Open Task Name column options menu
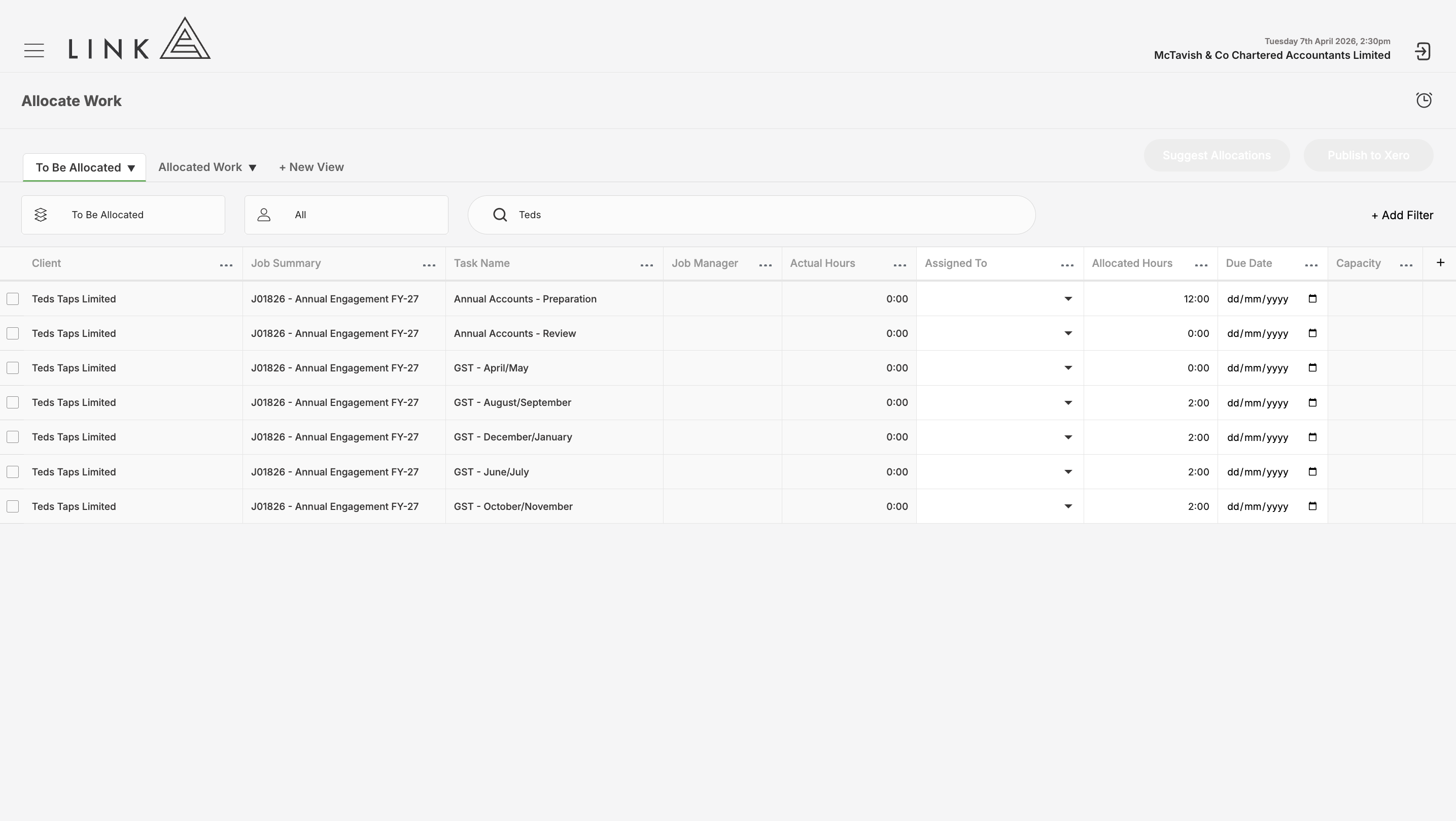Image resolution: width=1456 pixels, height=821 pixels. pyautogui.click(x=647, y=265)
